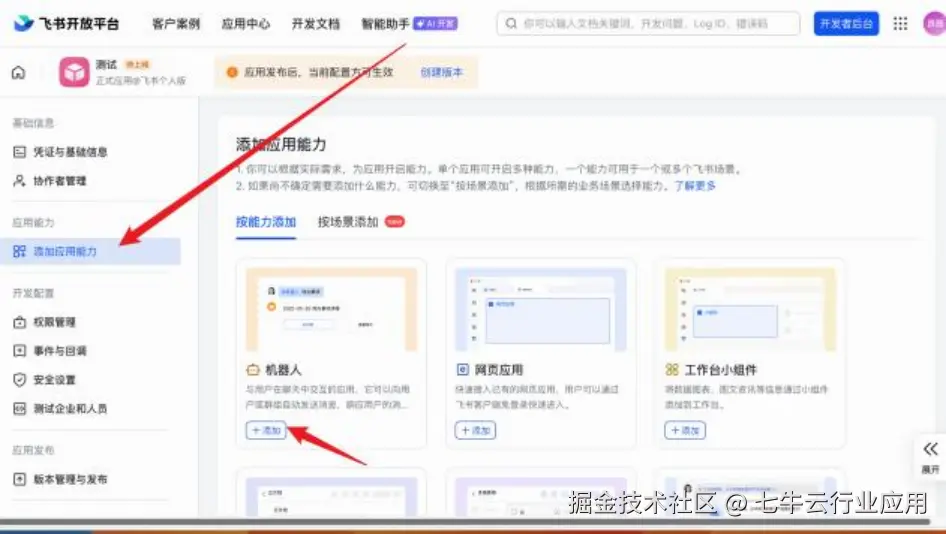Click the 了解更多 link
Viewport: 946px width, 534px height.
pyautogui.click(x=694, y=186)
